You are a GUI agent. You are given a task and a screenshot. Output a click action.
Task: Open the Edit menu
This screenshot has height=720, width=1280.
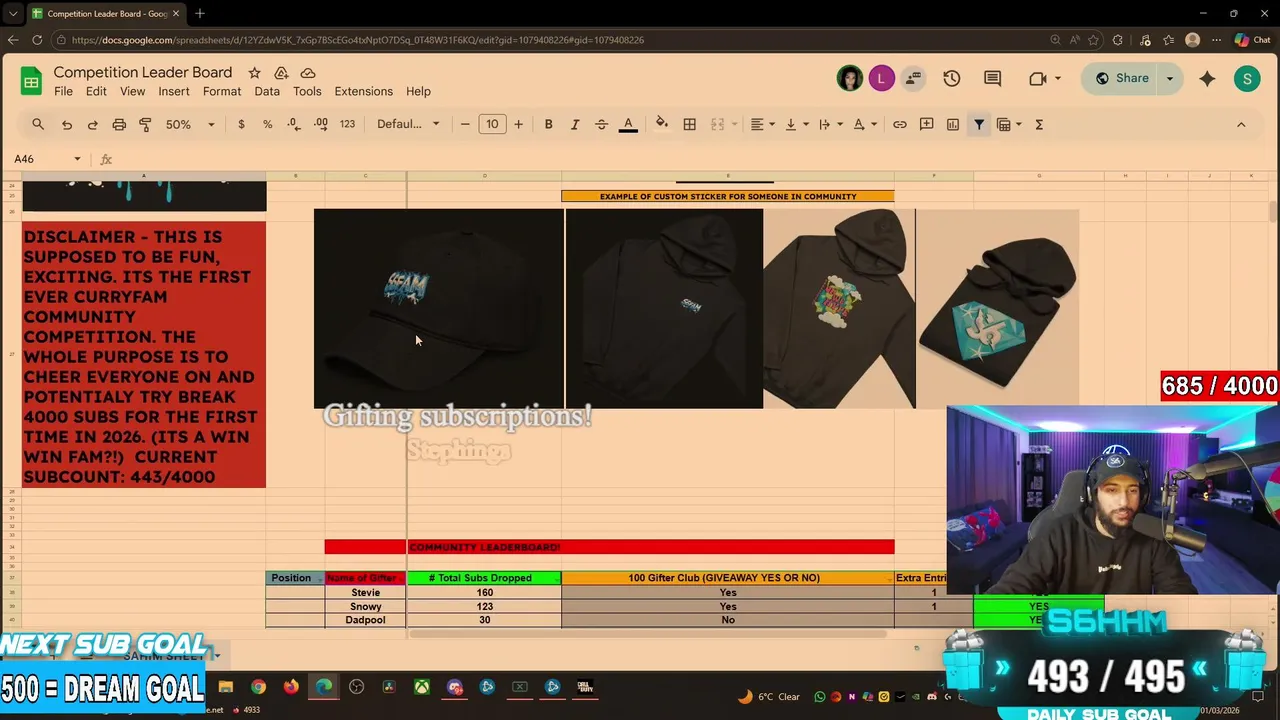click(x=96, y=91)
